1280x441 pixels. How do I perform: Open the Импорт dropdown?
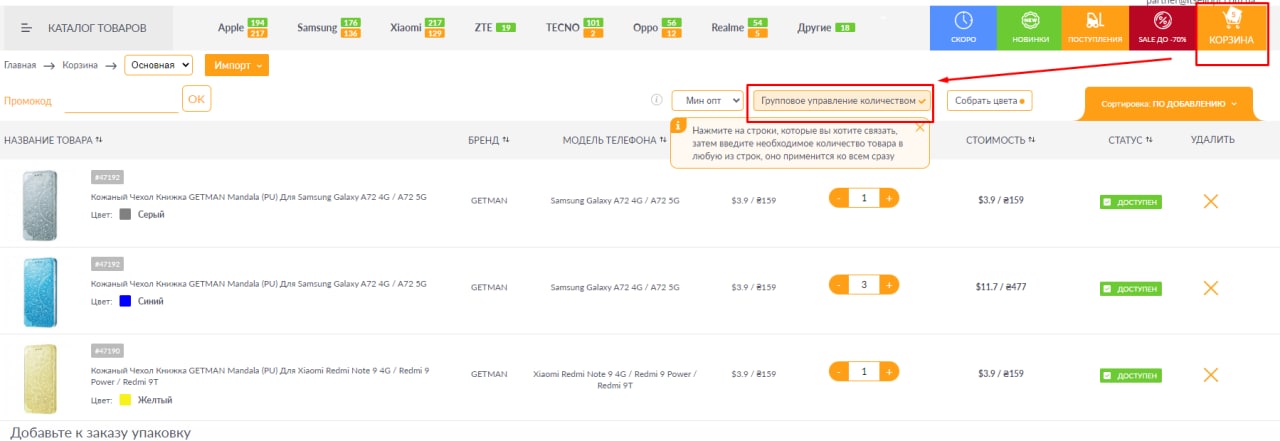(x=236, y=65)
